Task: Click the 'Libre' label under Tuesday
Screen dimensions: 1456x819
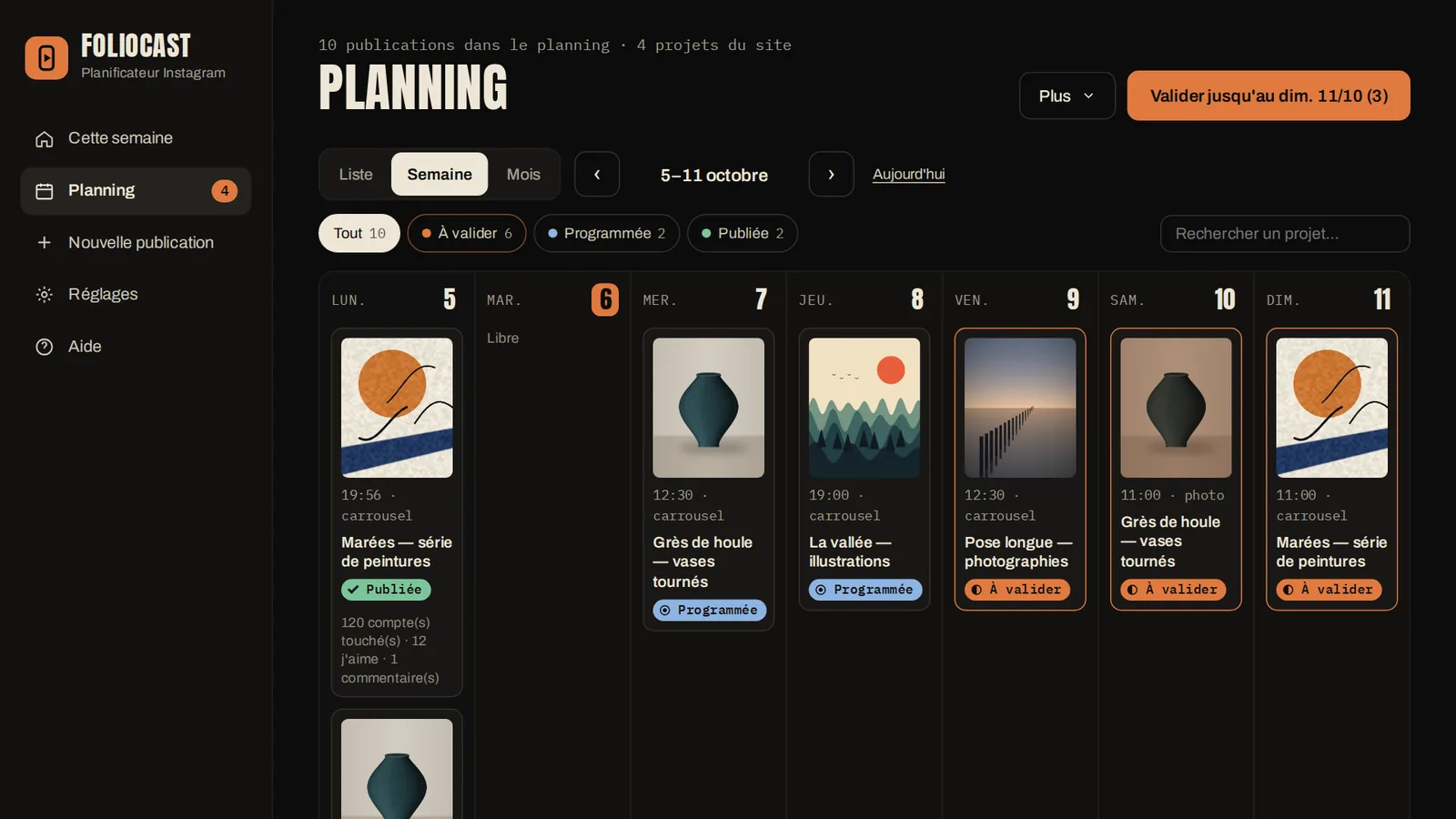Action: [x=502, y=338]
